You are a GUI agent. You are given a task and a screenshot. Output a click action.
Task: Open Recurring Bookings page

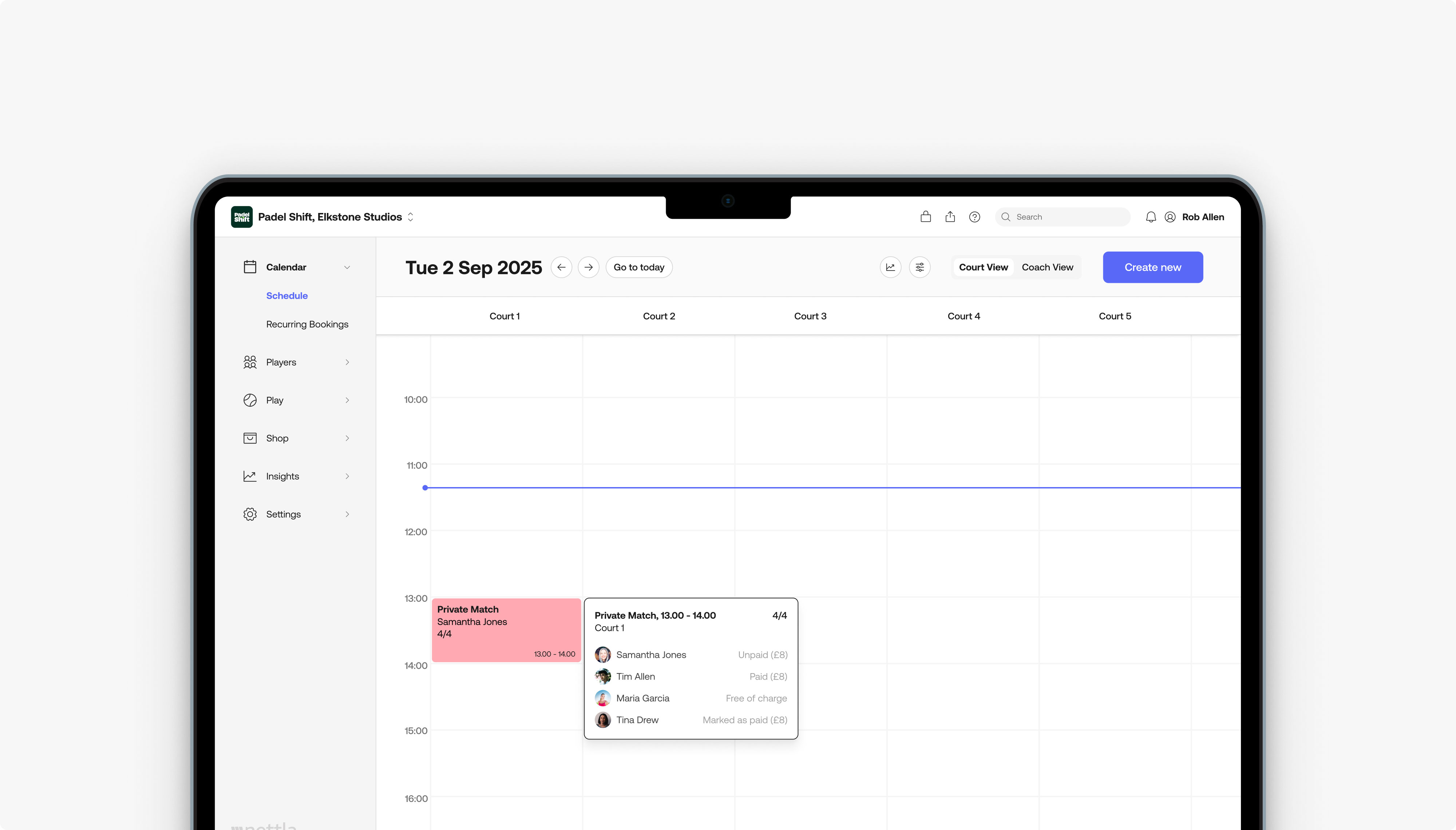(306, 324)
